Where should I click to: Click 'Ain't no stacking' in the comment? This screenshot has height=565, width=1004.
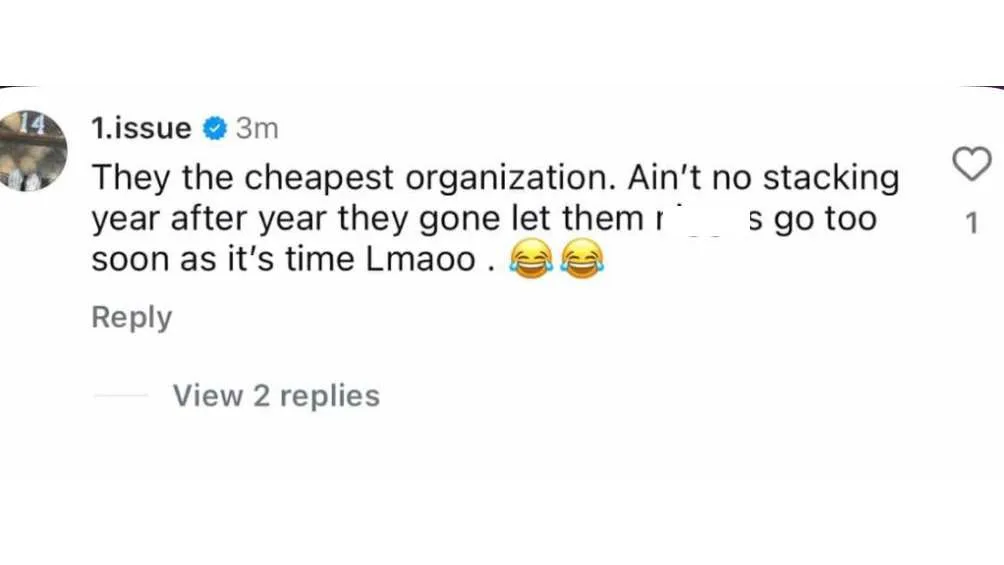(x=764, y=178)
